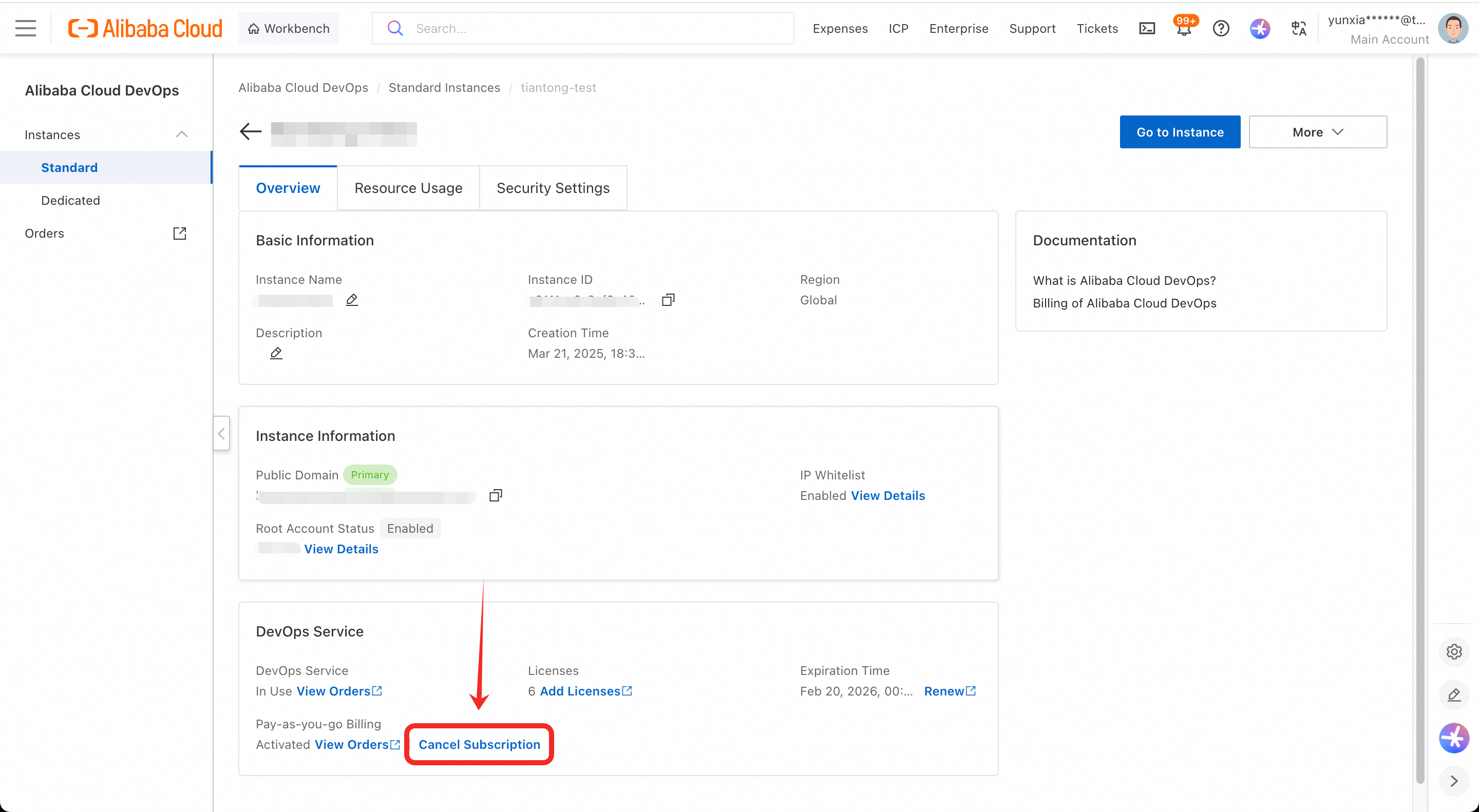The image size is (1479, 812).
Task: Open the Cloud Shell terminal icon
Action: pos(1147,28)
